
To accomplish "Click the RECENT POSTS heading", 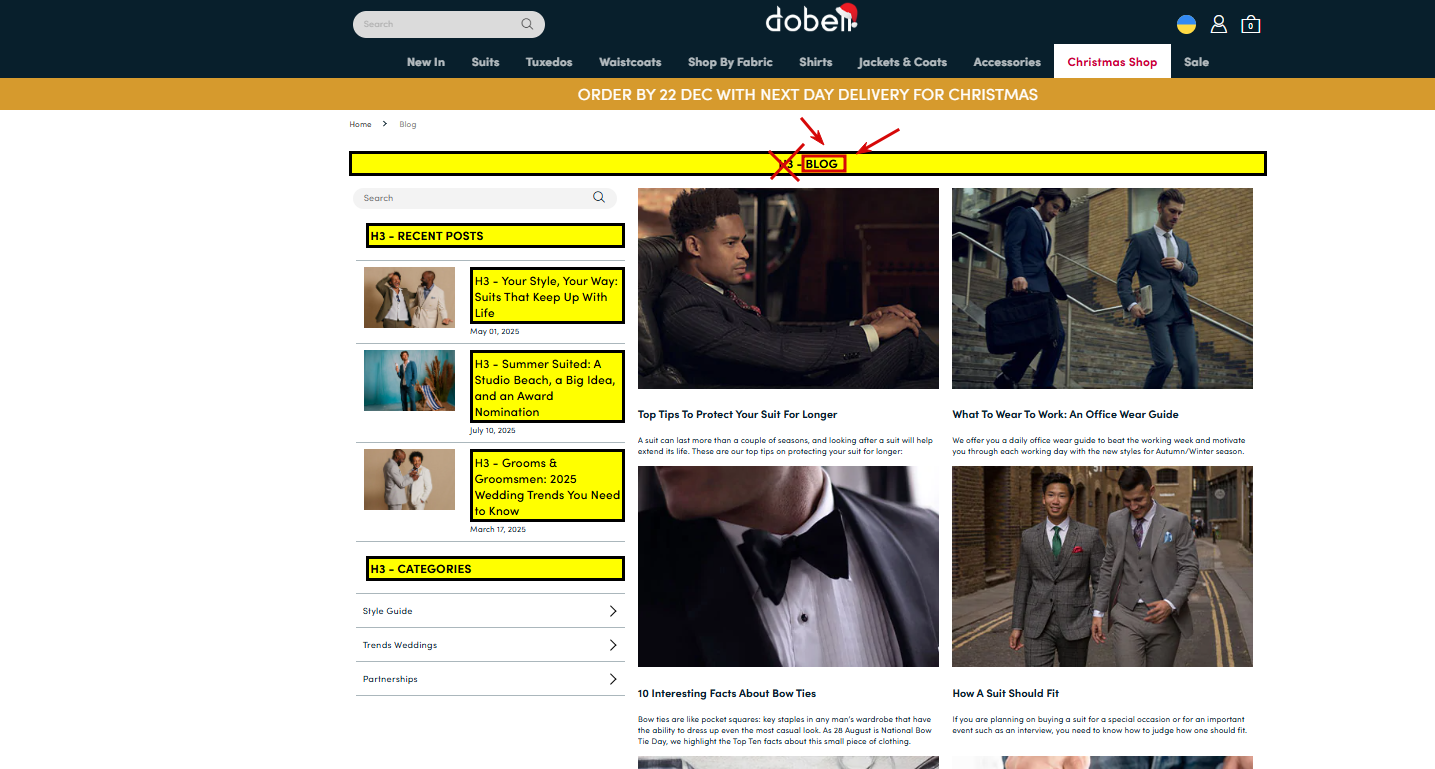I will [x=495, y=236].
